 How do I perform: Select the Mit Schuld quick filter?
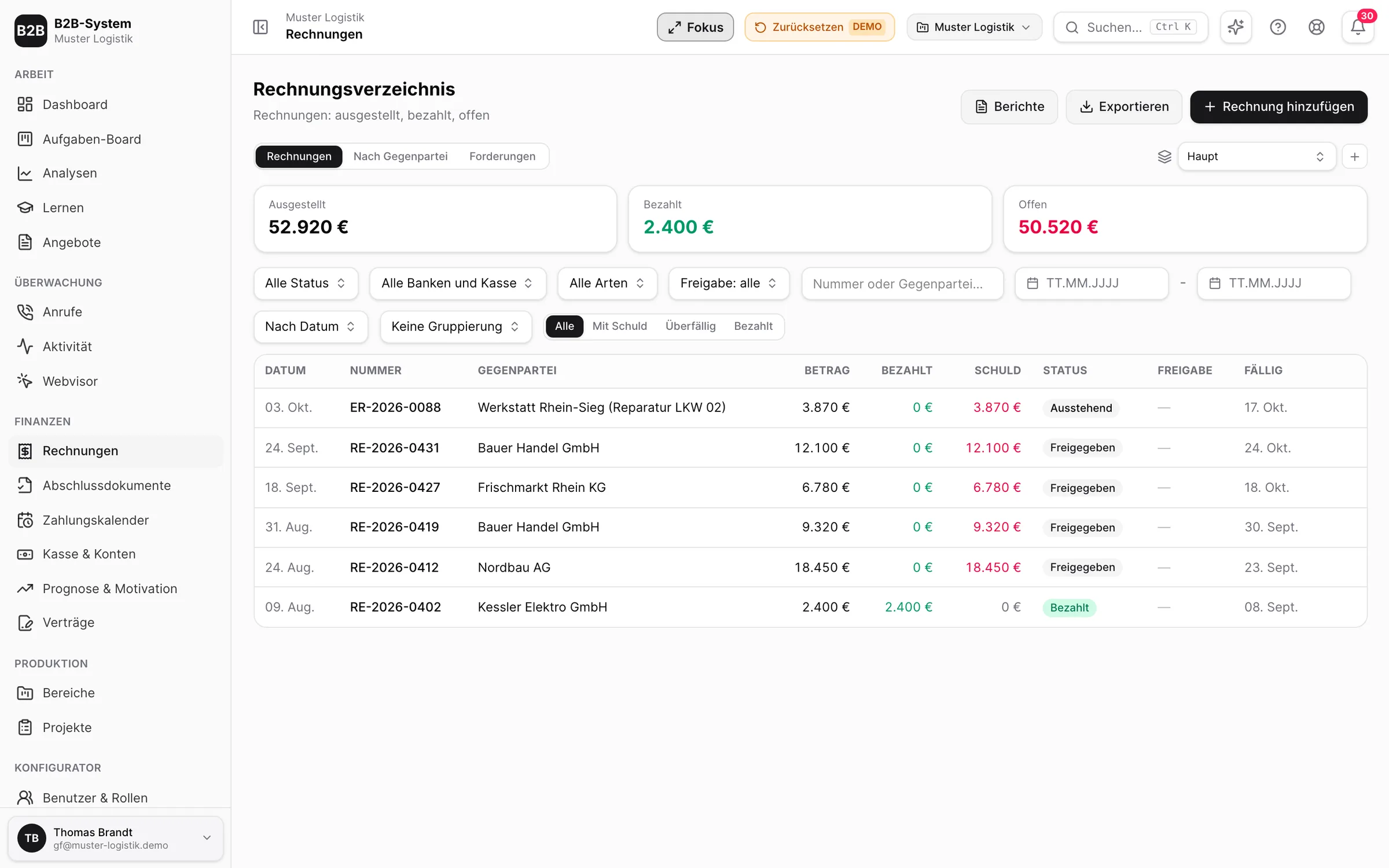(x=620, y=326)
